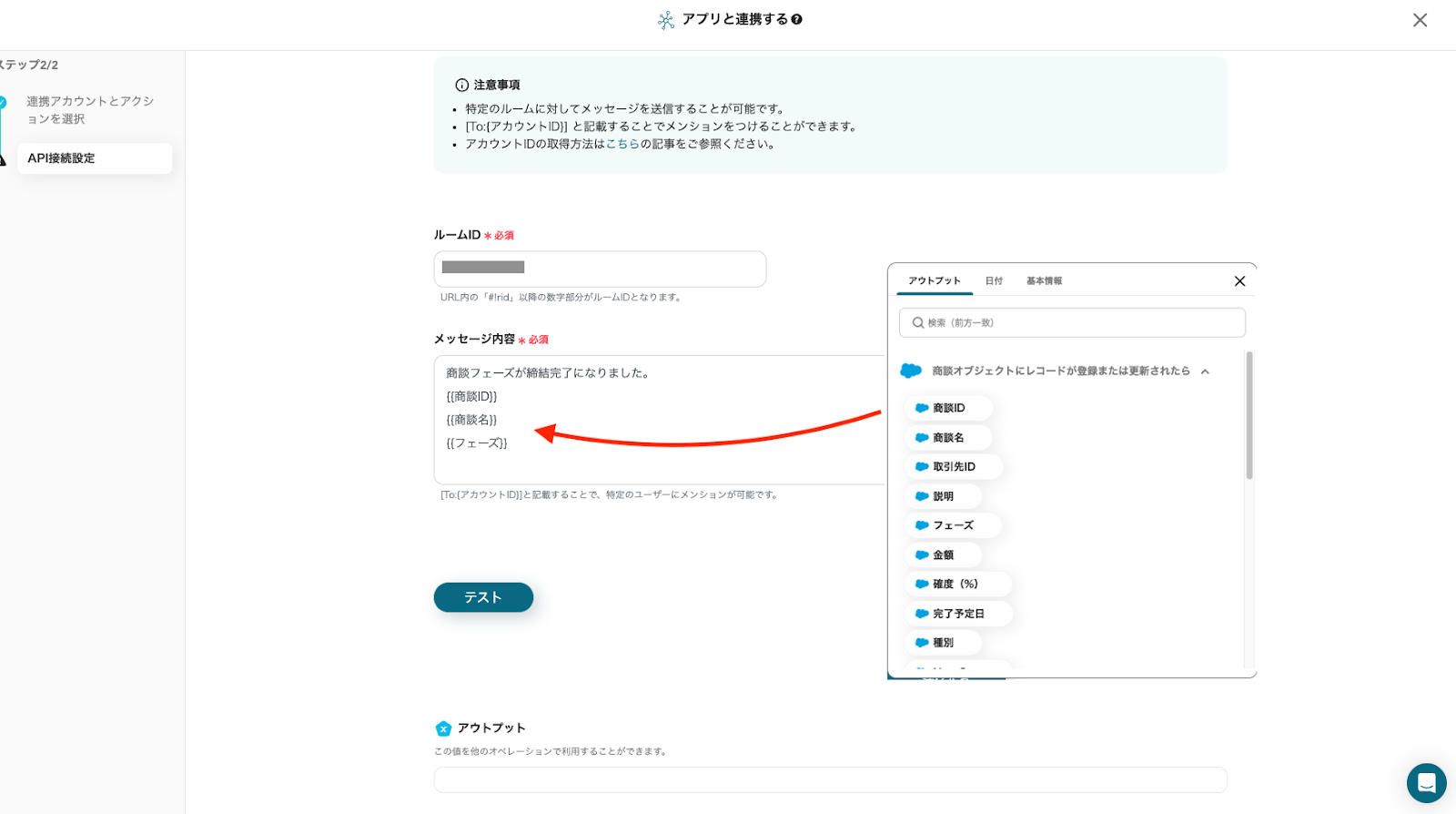Image resolution: width=1456 pixels, height=814 pixels.
Task: Open the chat support bubble icon
Action: 1426,783
